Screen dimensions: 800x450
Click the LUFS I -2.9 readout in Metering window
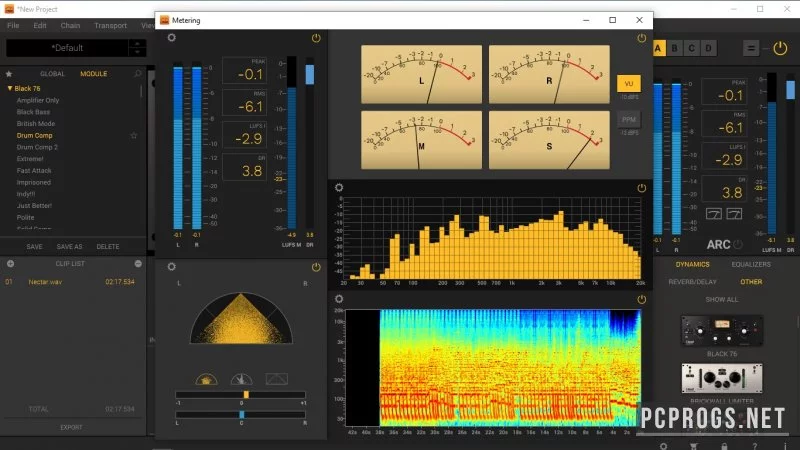(x=245, y=135)
